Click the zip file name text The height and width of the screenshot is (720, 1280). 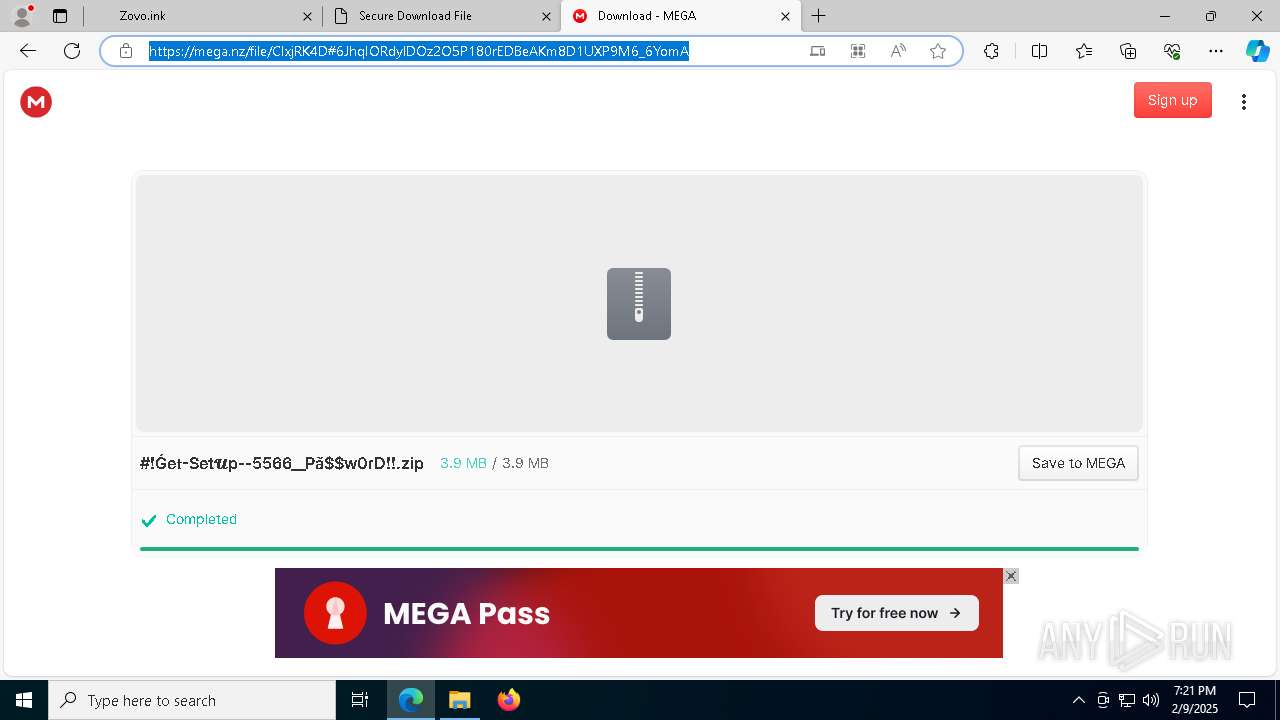tap(282, 463)
